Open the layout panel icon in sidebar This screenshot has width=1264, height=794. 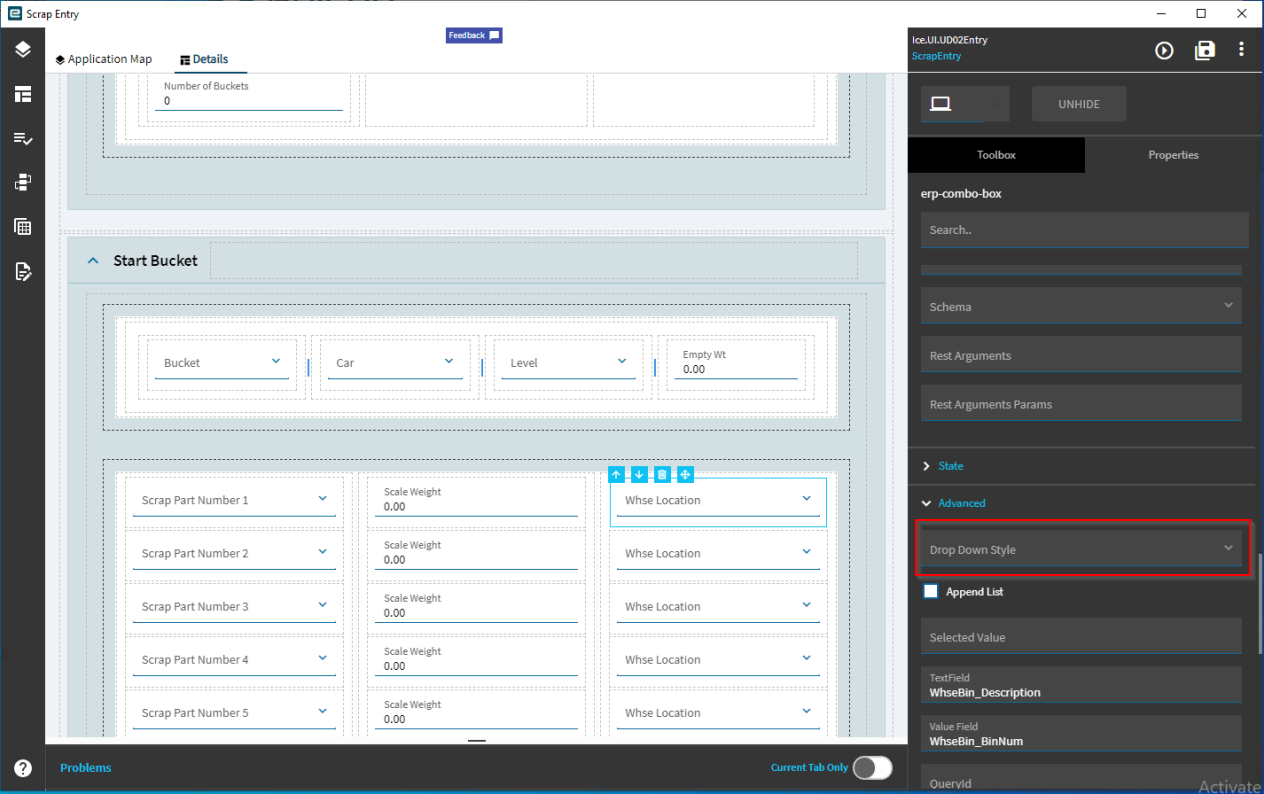[23, 95]
